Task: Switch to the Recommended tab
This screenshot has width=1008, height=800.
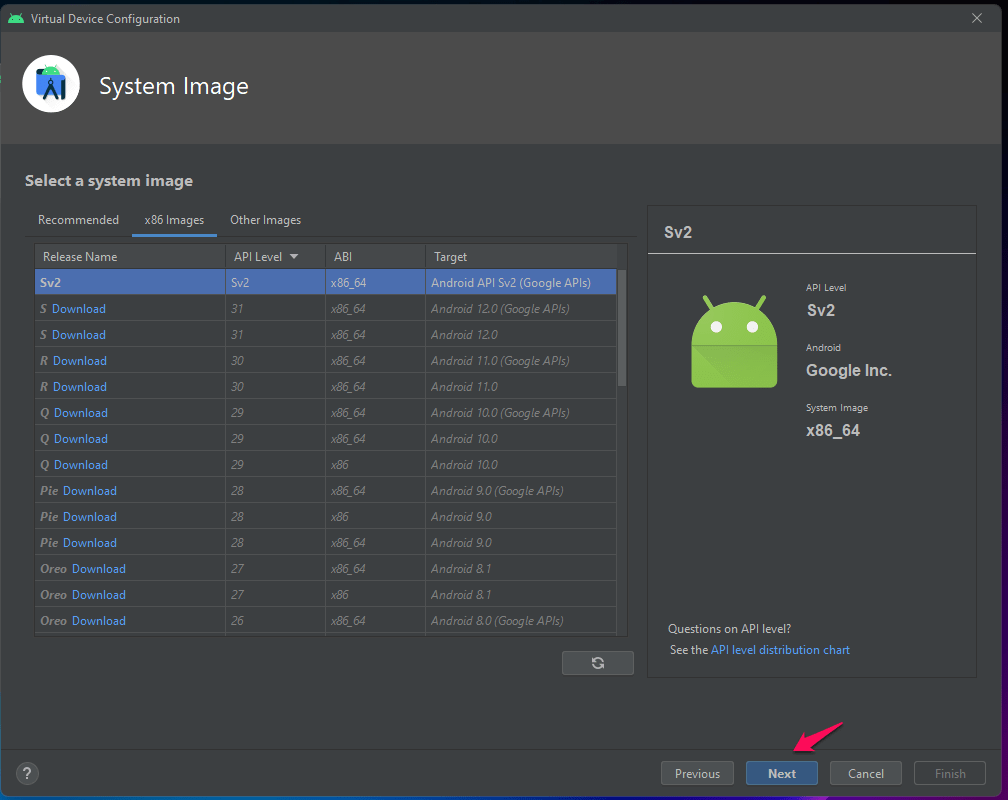Action: tap(78, 220)
